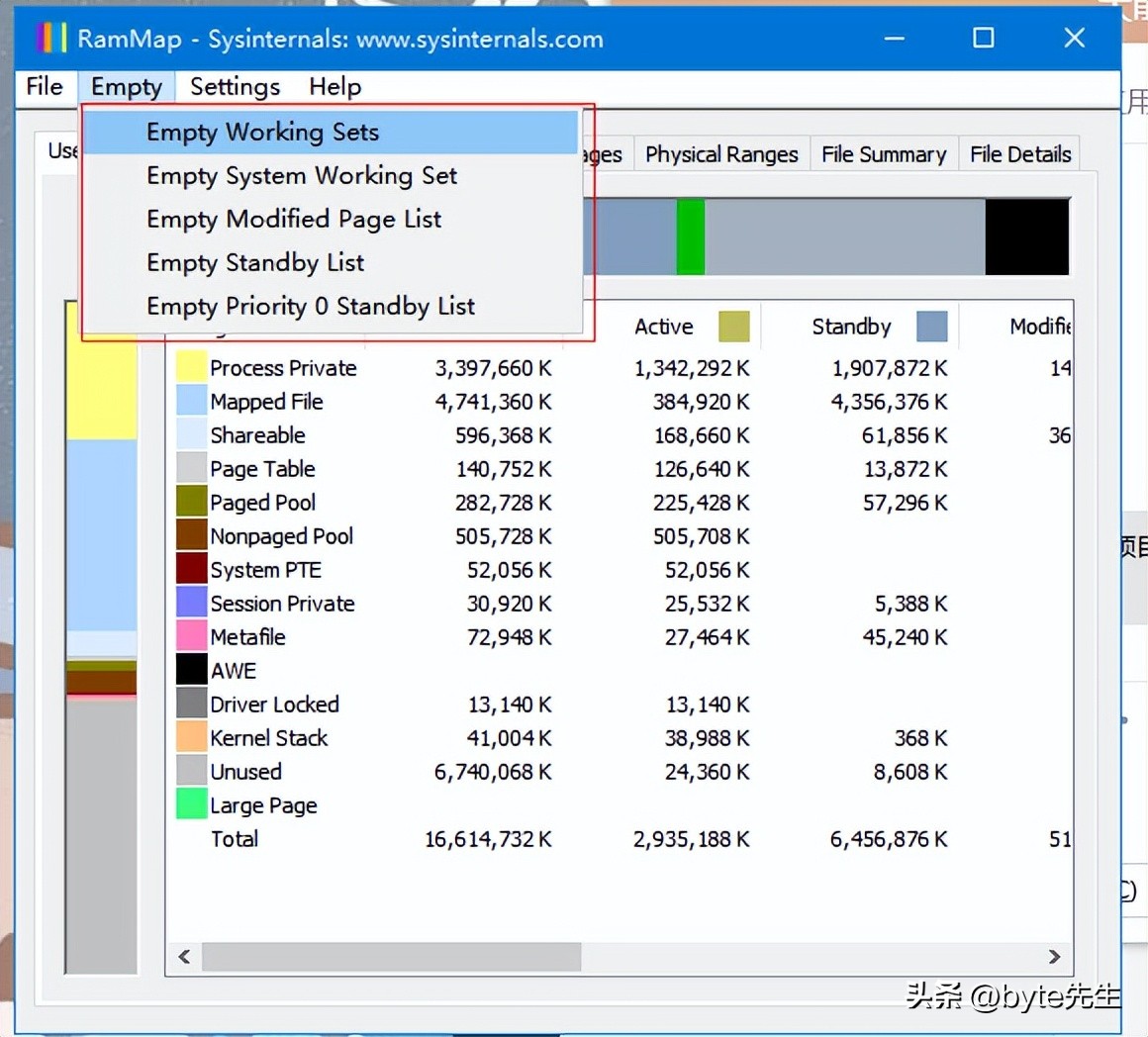Select the Nonpaged Pool row label
Viewport: 1148px width, 1037px height.
point(282,535)
